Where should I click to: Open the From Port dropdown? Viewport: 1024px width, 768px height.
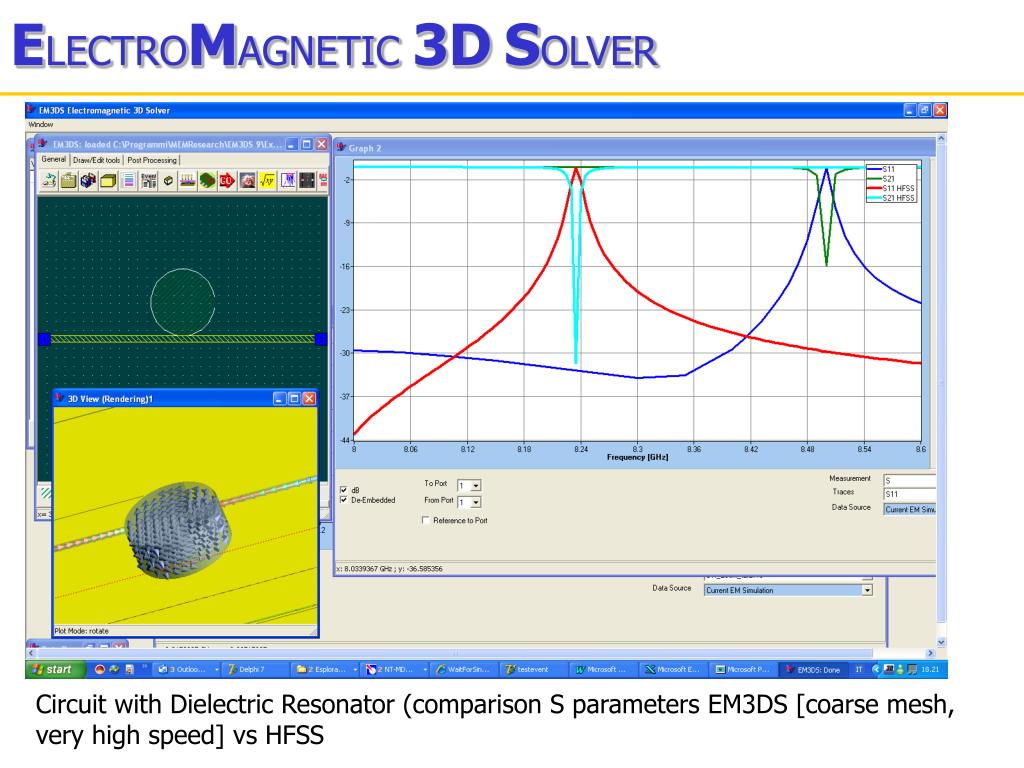[x=475, y=502]
